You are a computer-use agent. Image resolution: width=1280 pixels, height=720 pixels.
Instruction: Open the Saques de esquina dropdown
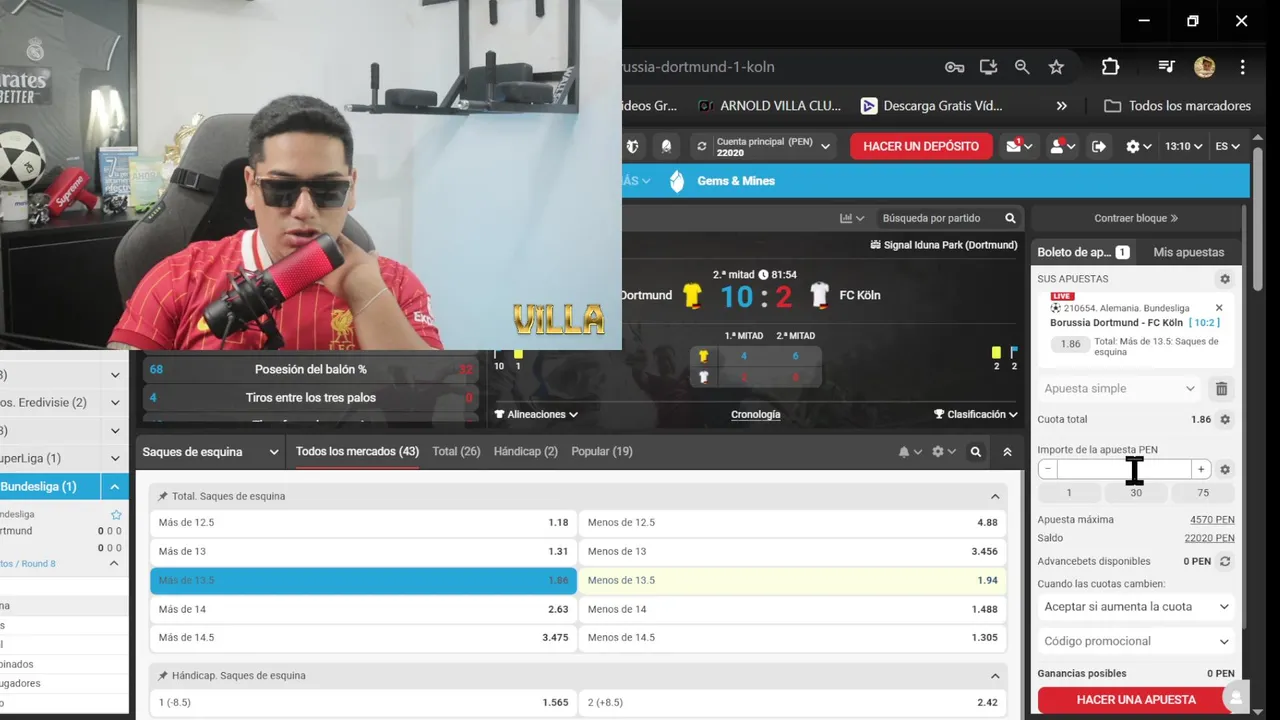(210, 452)
